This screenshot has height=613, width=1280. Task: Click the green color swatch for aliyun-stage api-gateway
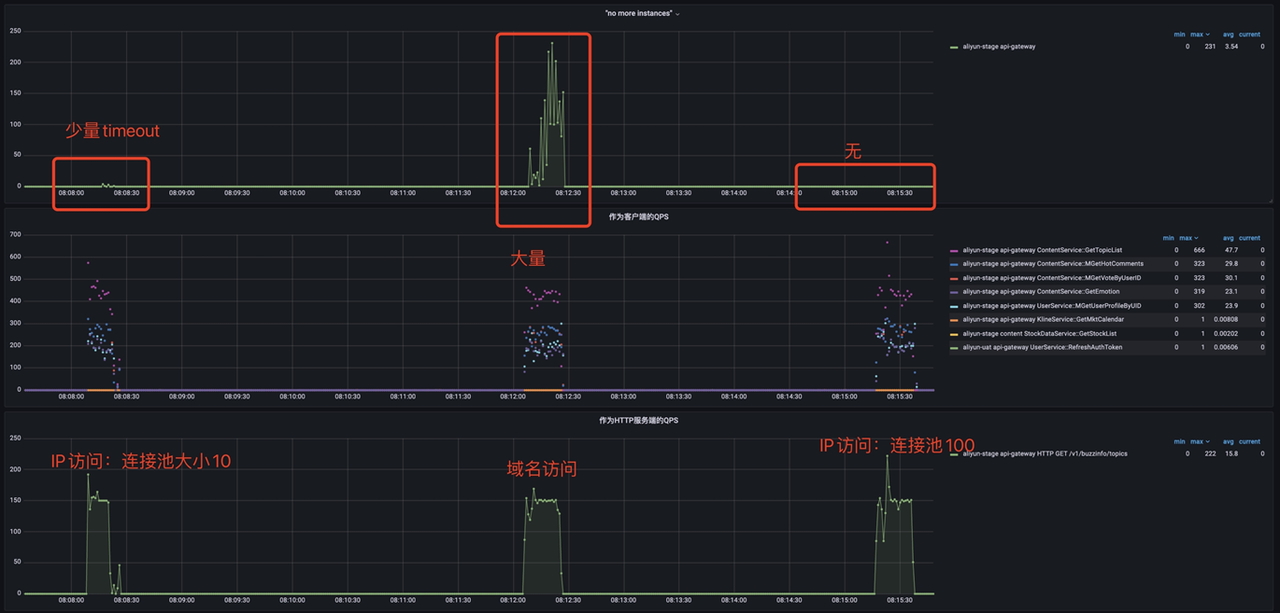pyautogui.click(x=954, y=46)
